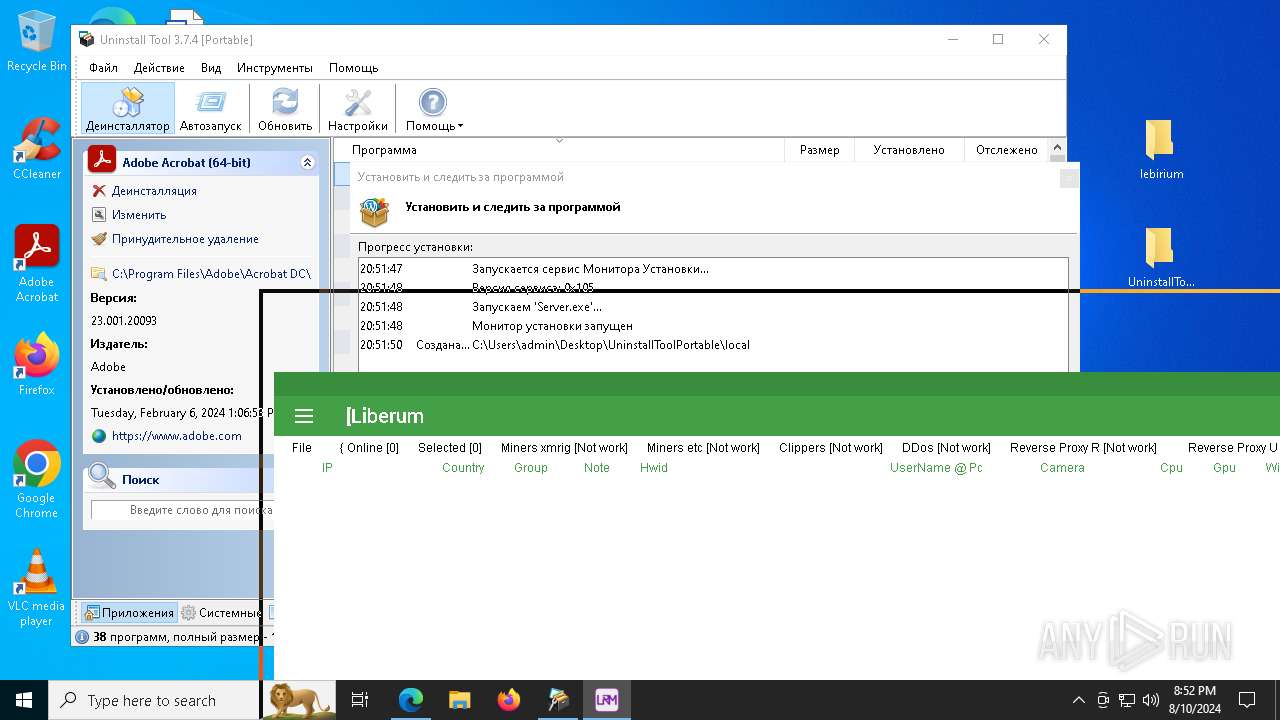Viewport: 1280px width, 720px height.
Task: Select the 'Монитор установки запущен' log row
Action: [712, 326]
